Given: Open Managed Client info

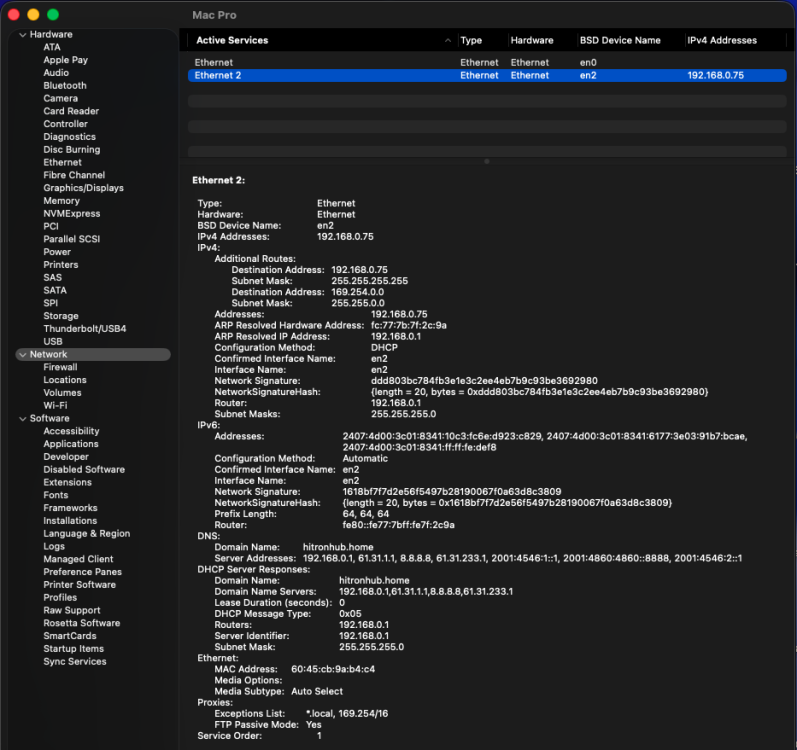Looking at the screenshot, I should click(x=78, y=559).
